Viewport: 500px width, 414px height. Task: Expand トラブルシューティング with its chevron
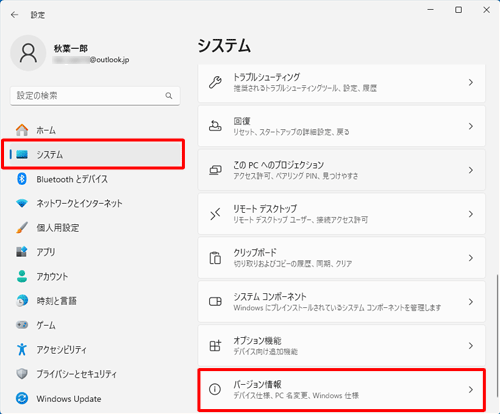tap(471, 82)
